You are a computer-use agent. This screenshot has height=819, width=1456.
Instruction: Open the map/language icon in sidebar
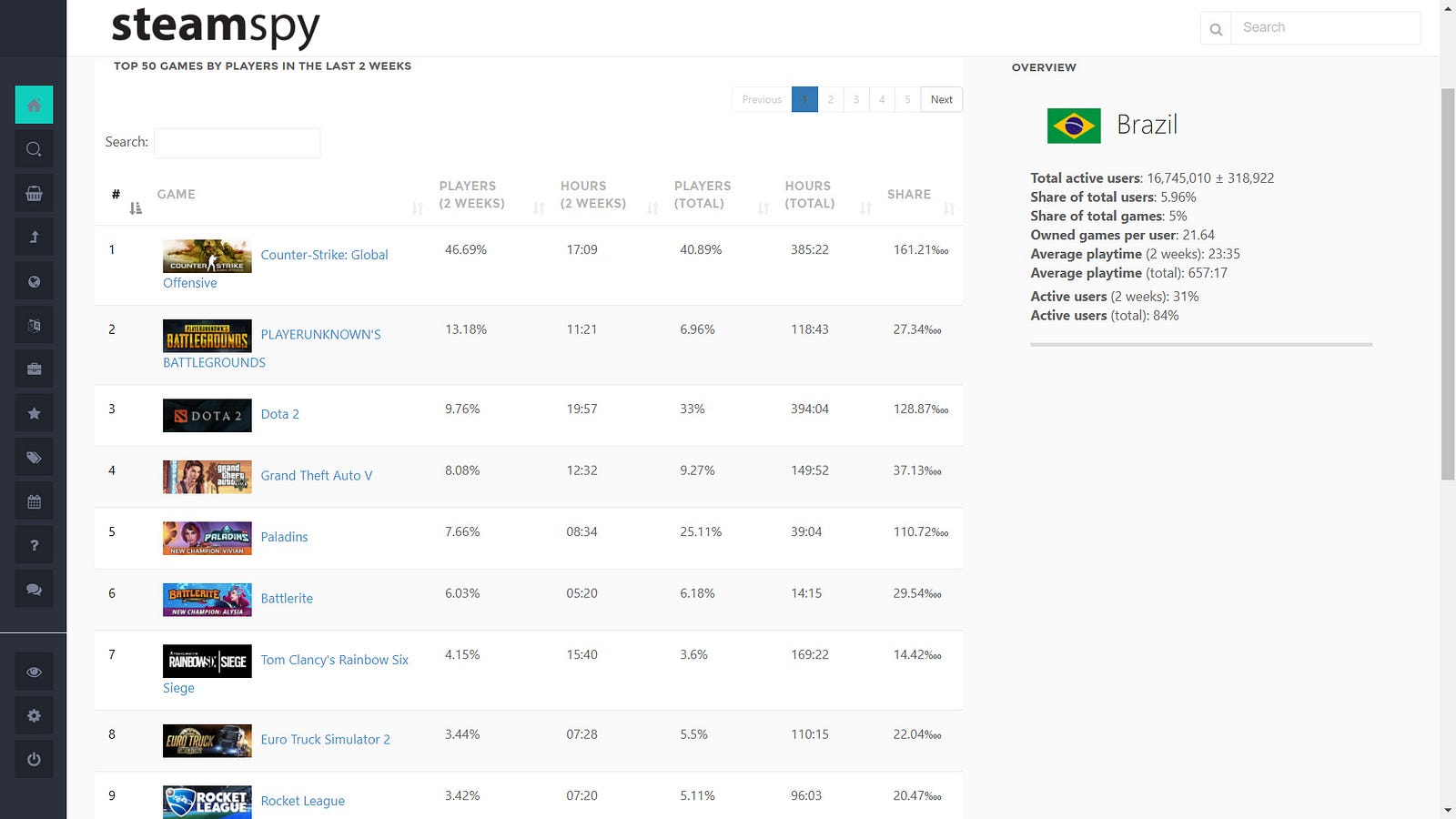click(34, 325)
